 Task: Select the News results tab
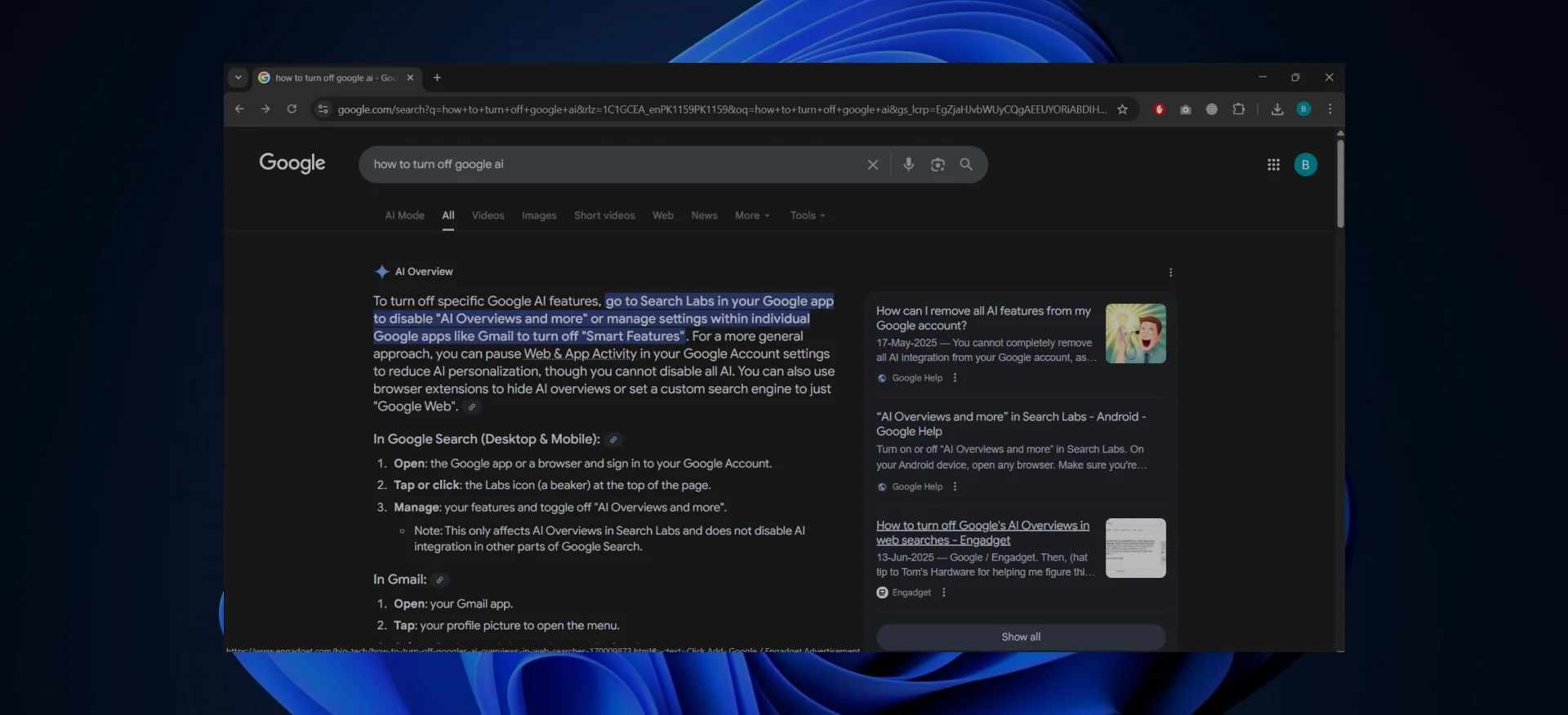click(x=704, y=215)
